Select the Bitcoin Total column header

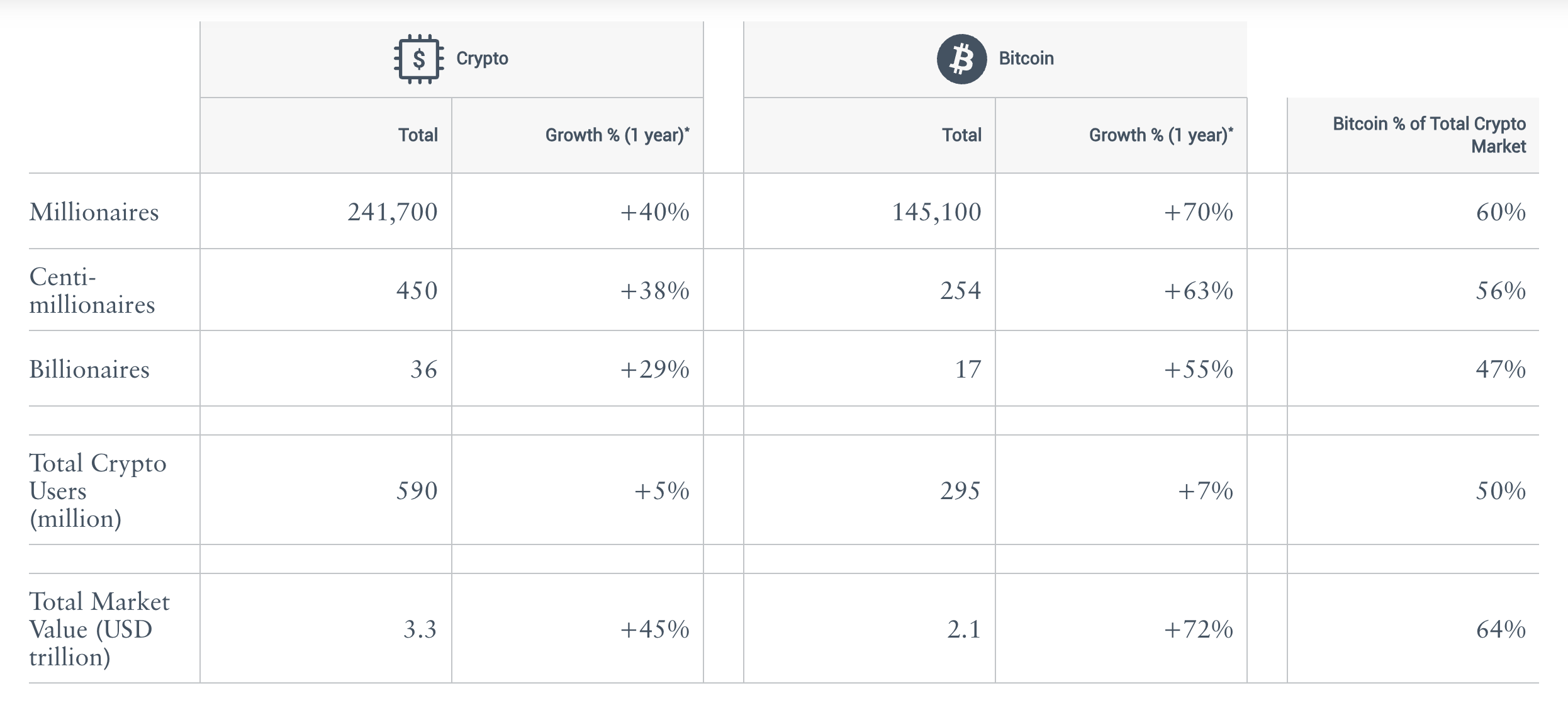coord(961,135)
